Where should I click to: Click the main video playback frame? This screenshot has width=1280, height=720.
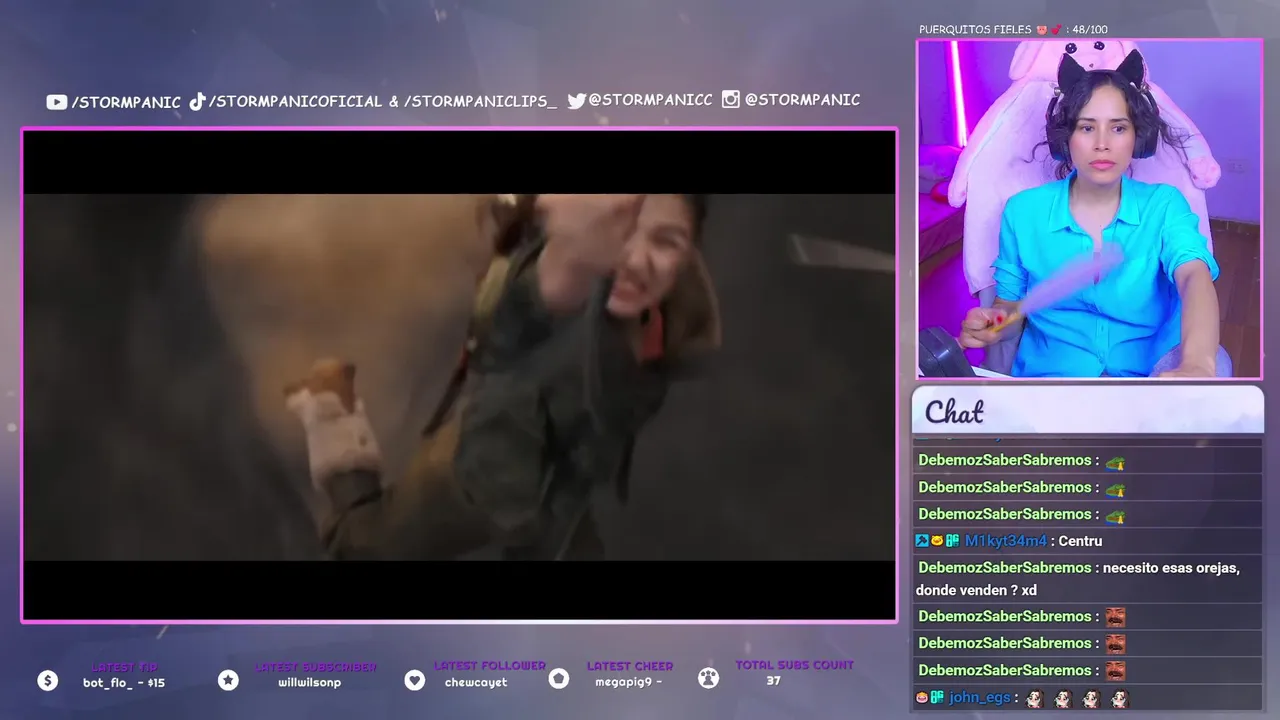(459, 375)
